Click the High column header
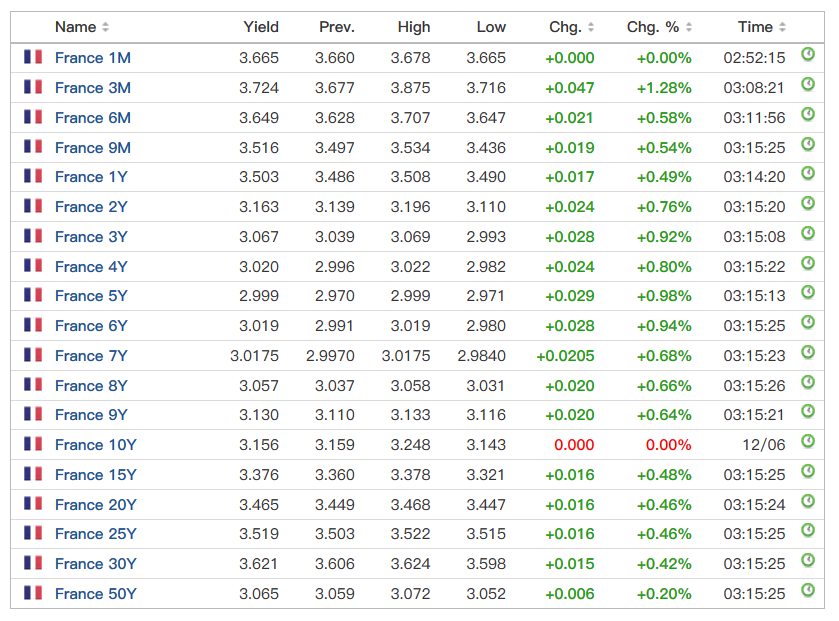The image size is (839, 621). [414, 27]
